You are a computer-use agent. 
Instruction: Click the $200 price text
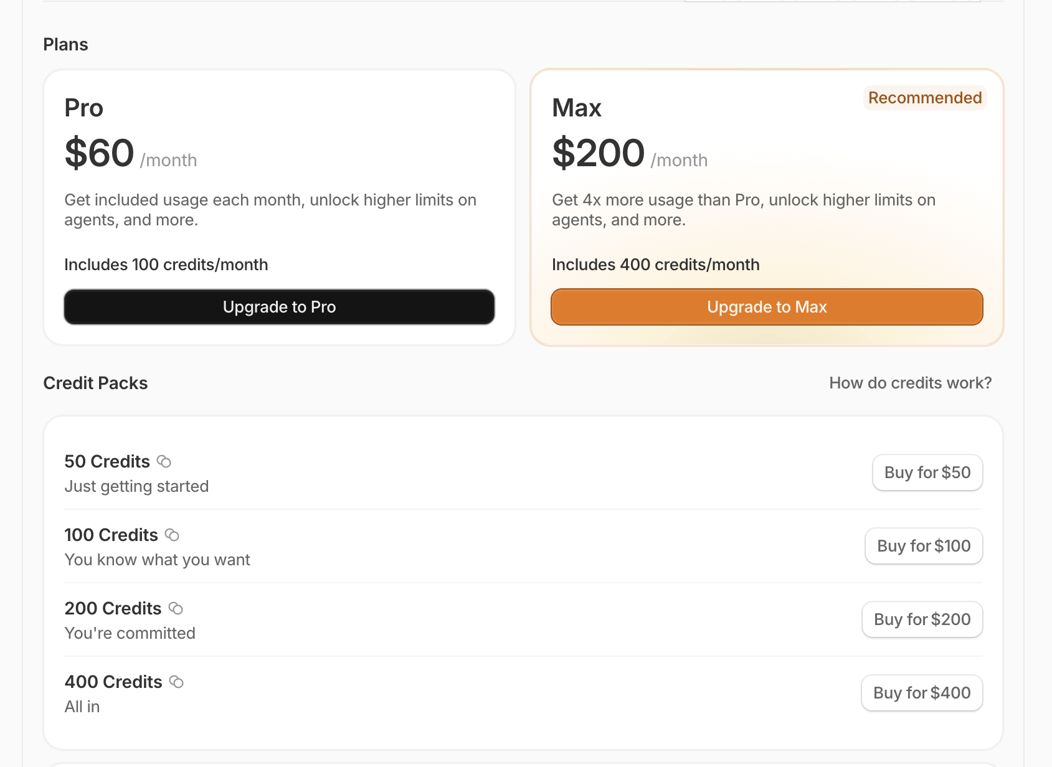pyautogui.click(x=598, y=153)
